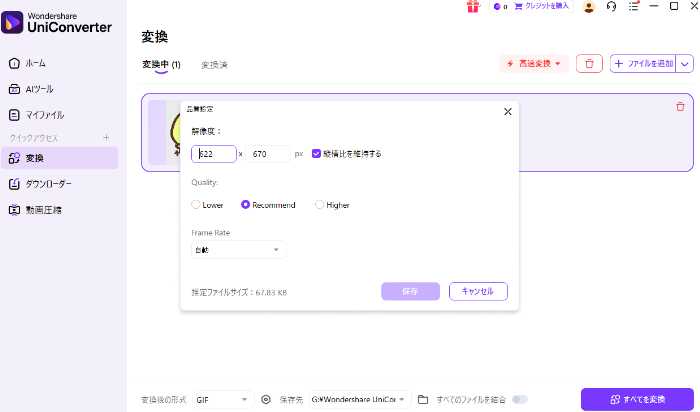Click the resolution height field 670
This screenshot has height=412, width=700.
pos(268,154)
